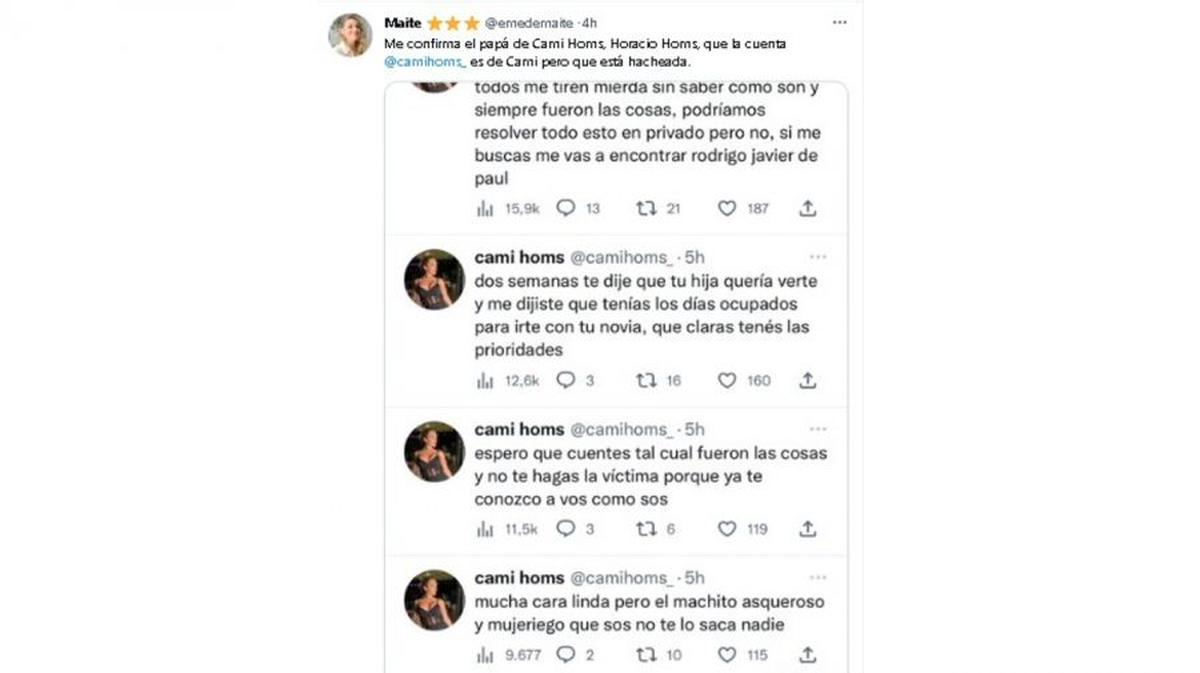1200x673 pixels.
Task: Like the 'hacete la víctima' tweet with 119 likes
Action: pyautogui.click(x=728, y=528)
